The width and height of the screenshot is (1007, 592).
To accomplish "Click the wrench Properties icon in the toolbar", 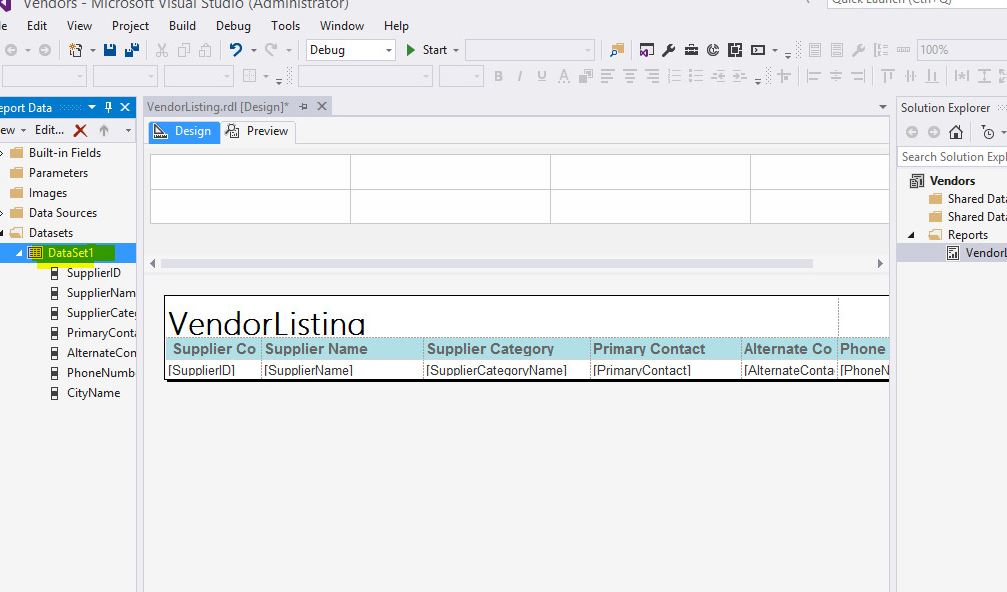I will (x=669, y=50).
